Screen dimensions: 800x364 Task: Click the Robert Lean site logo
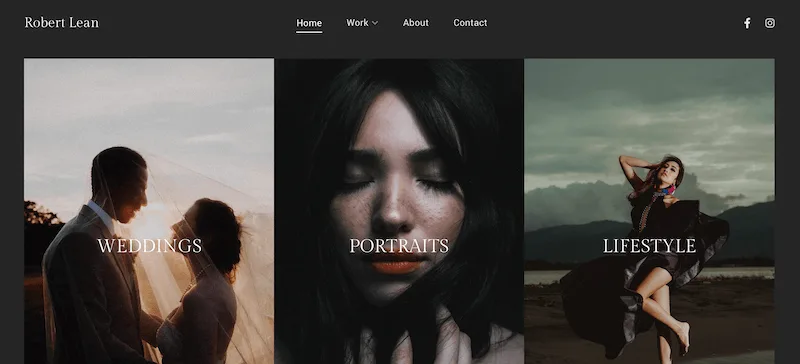pyautogui.click(x=62, y=23)
